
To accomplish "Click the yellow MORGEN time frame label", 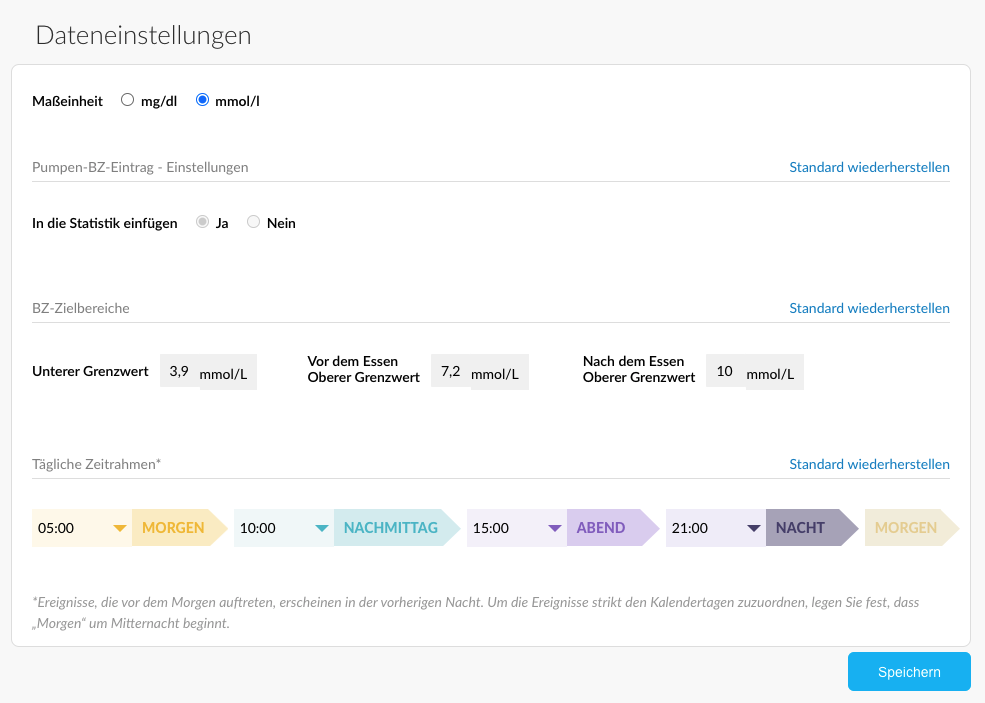I will [174, 528].
